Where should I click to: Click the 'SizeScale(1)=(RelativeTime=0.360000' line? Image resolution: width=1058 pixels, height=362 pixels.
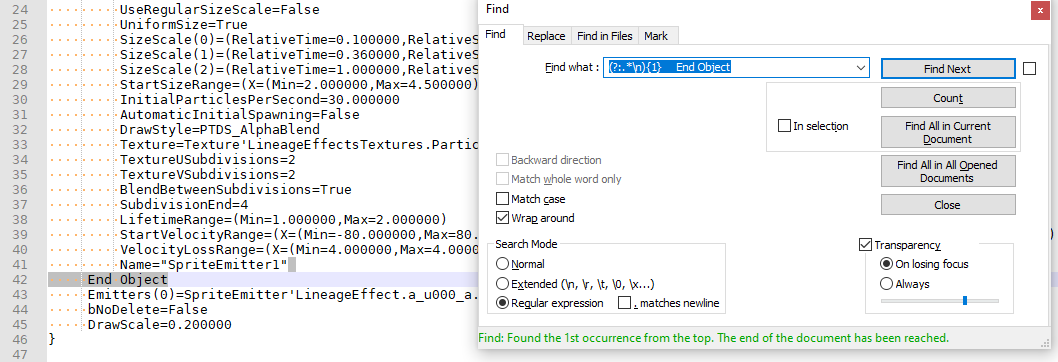[299, 55]
